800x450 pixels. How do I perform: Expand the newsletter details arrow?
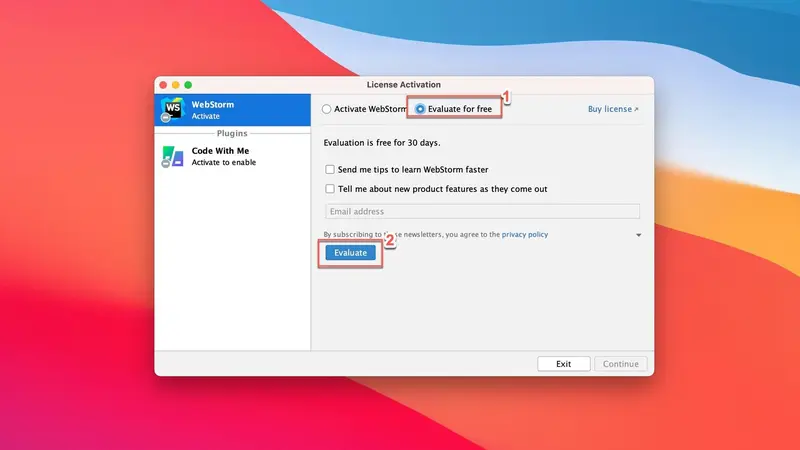pyautogui.click(x=638, y=235)
